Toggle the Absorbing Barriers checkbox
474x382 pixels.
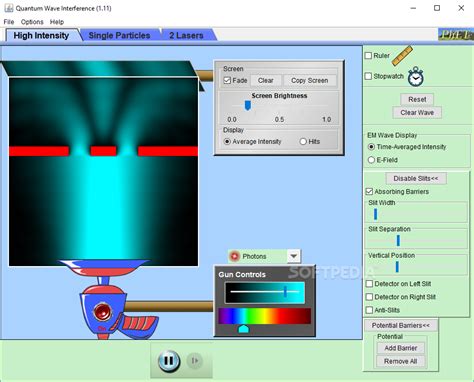[369, 191]
